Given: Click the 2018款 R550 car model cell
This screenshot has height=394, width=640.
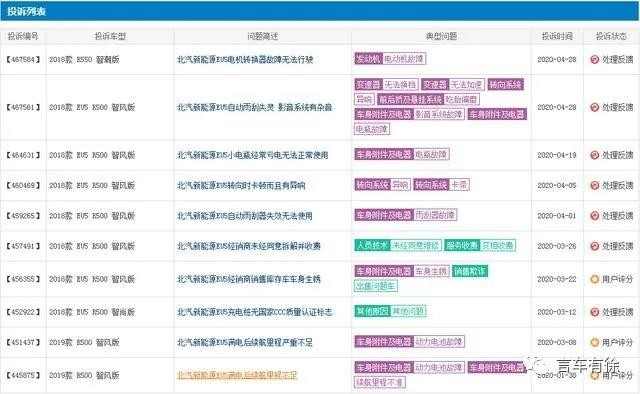Looking at the screenshot, I should 84,60.
